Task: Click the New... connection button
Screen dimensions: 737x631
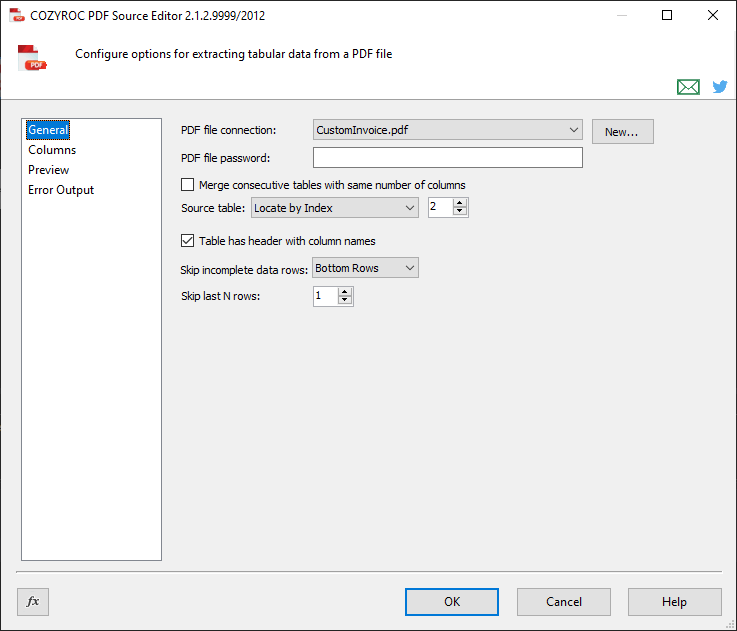Action: click(x=622, y=131)
